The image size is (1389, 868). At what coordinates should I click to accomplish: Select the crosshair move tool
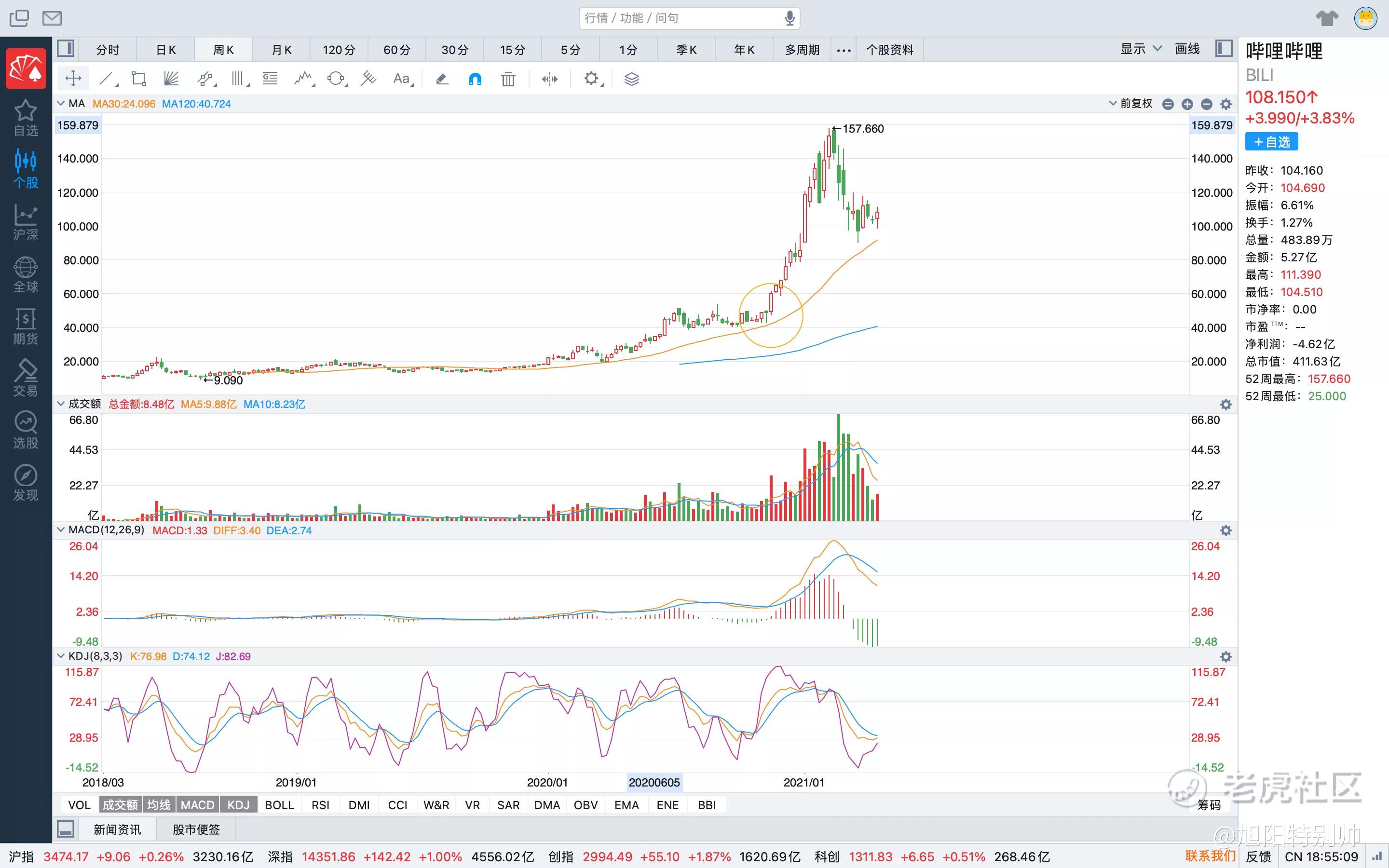pos(73,79)
